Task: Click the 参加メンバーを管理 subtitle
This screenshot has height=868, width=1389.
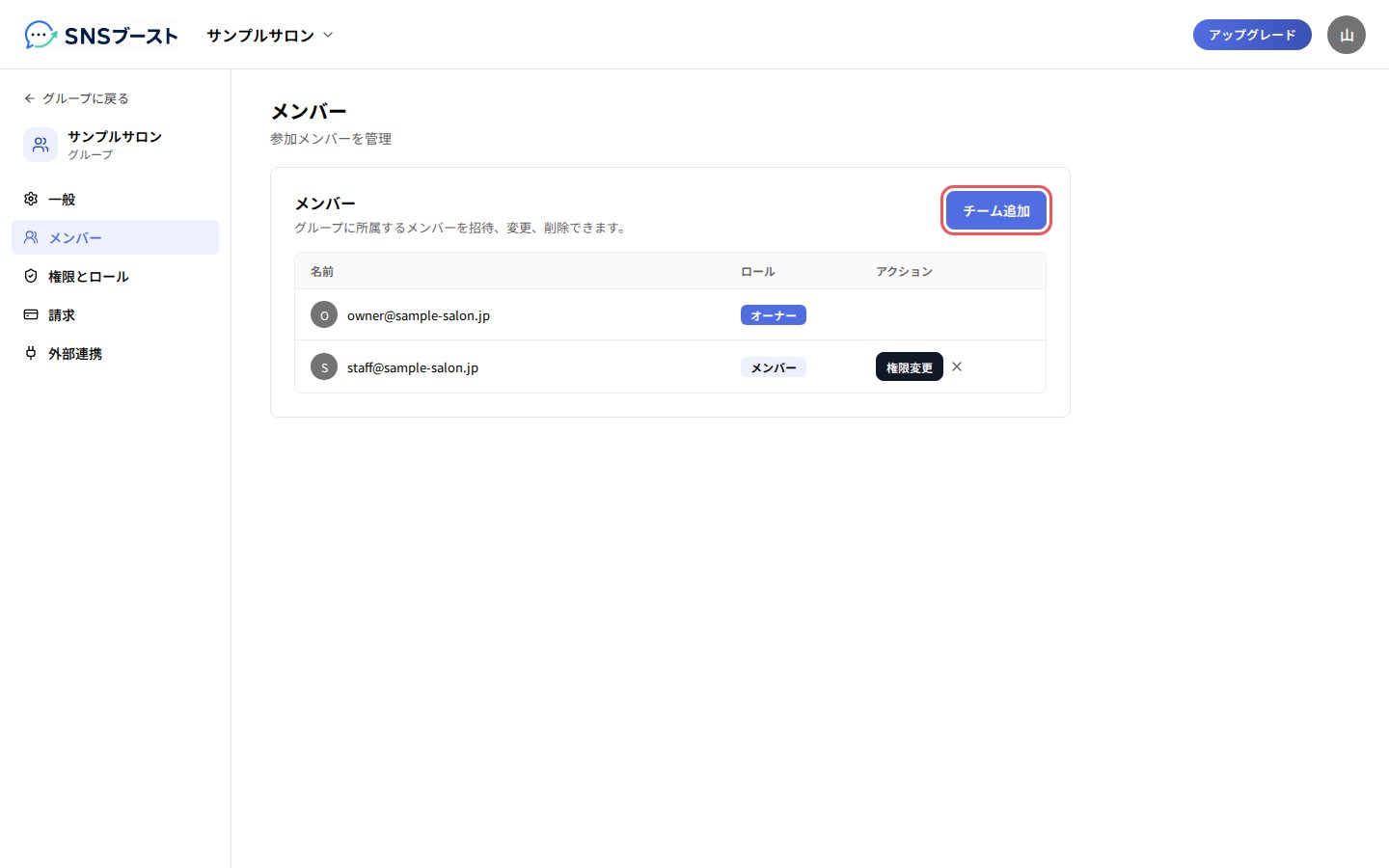Action: point(331,139)
